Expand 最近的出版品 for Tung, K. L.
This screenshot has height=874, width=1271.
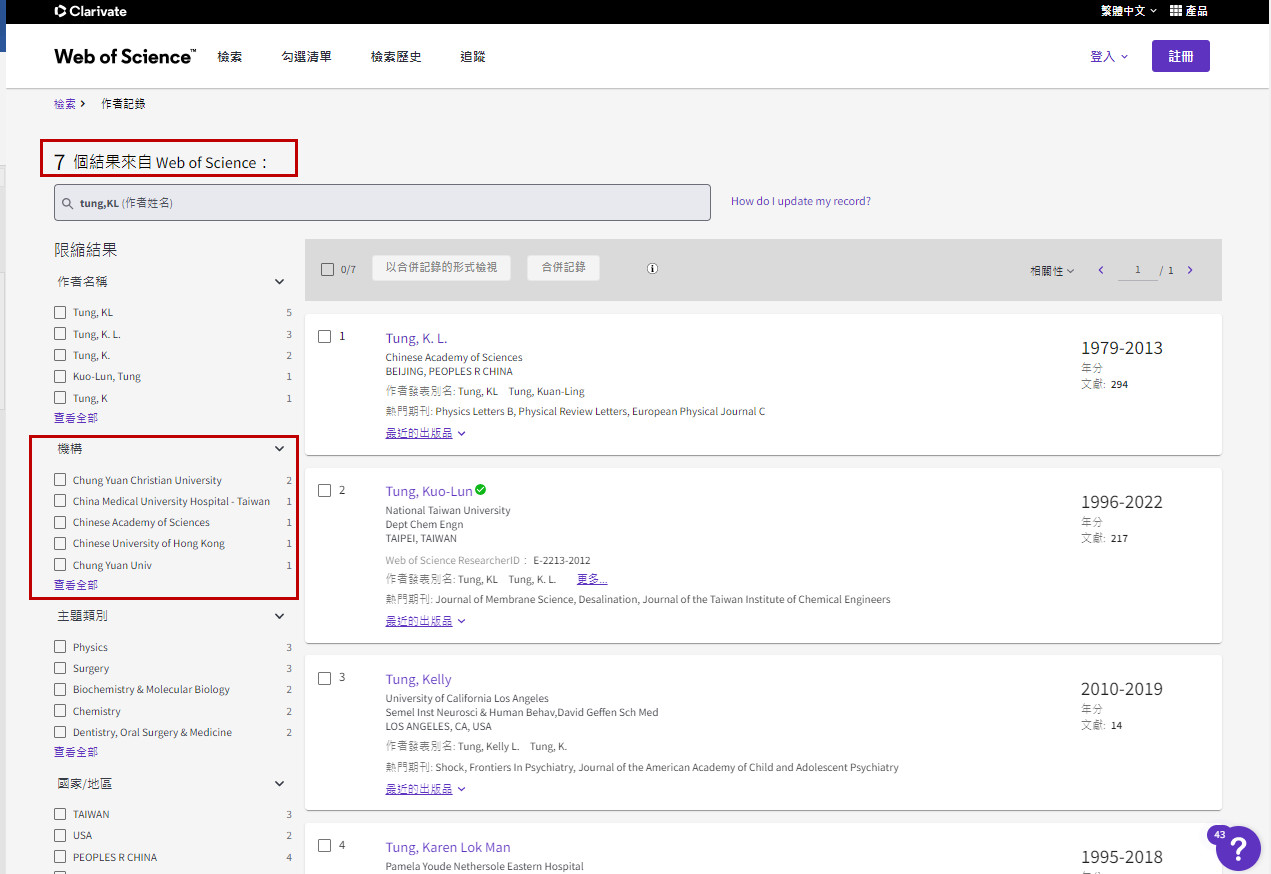(425, 434)
